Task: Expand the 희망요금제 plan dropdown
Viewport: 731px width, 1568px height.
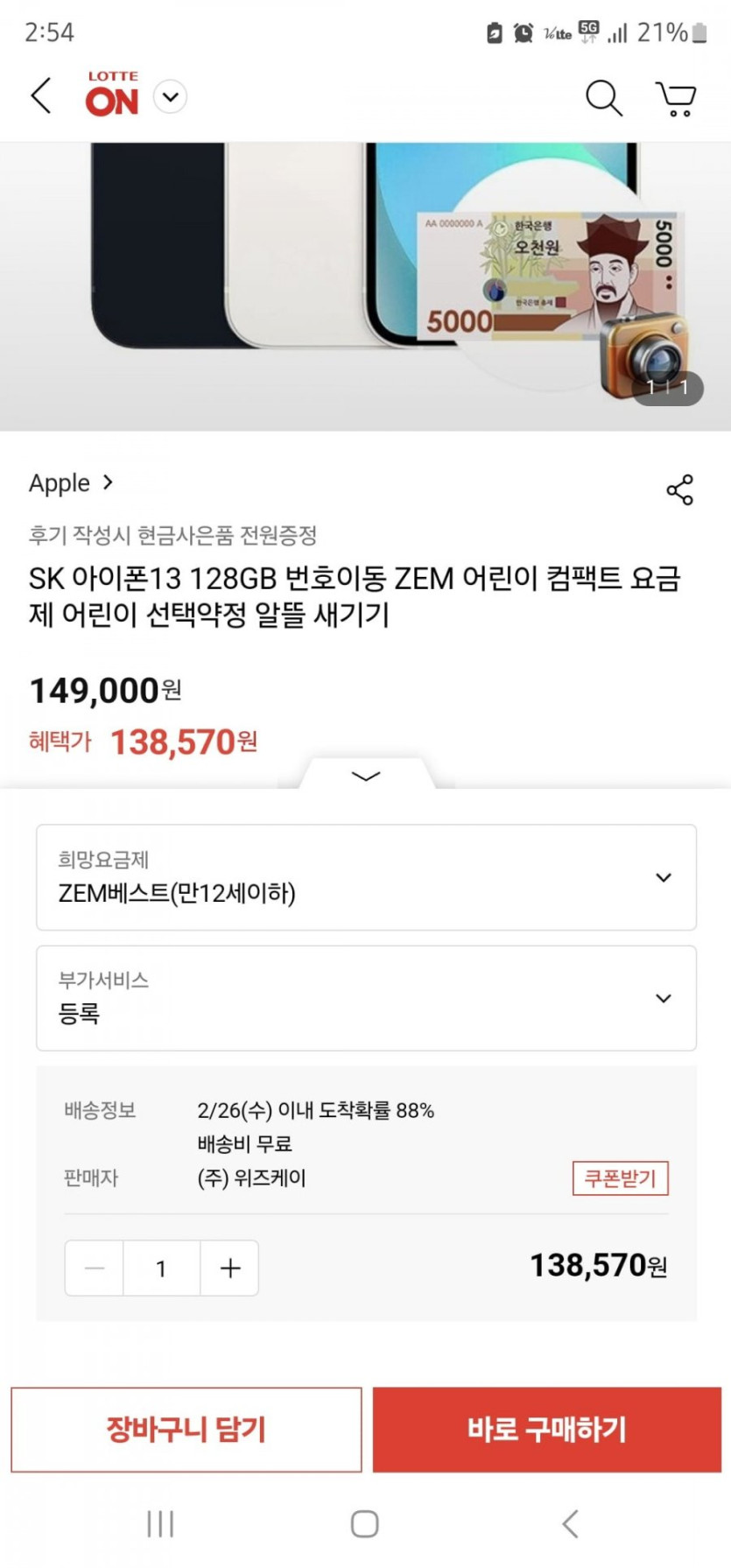Action: pos(366,877)
